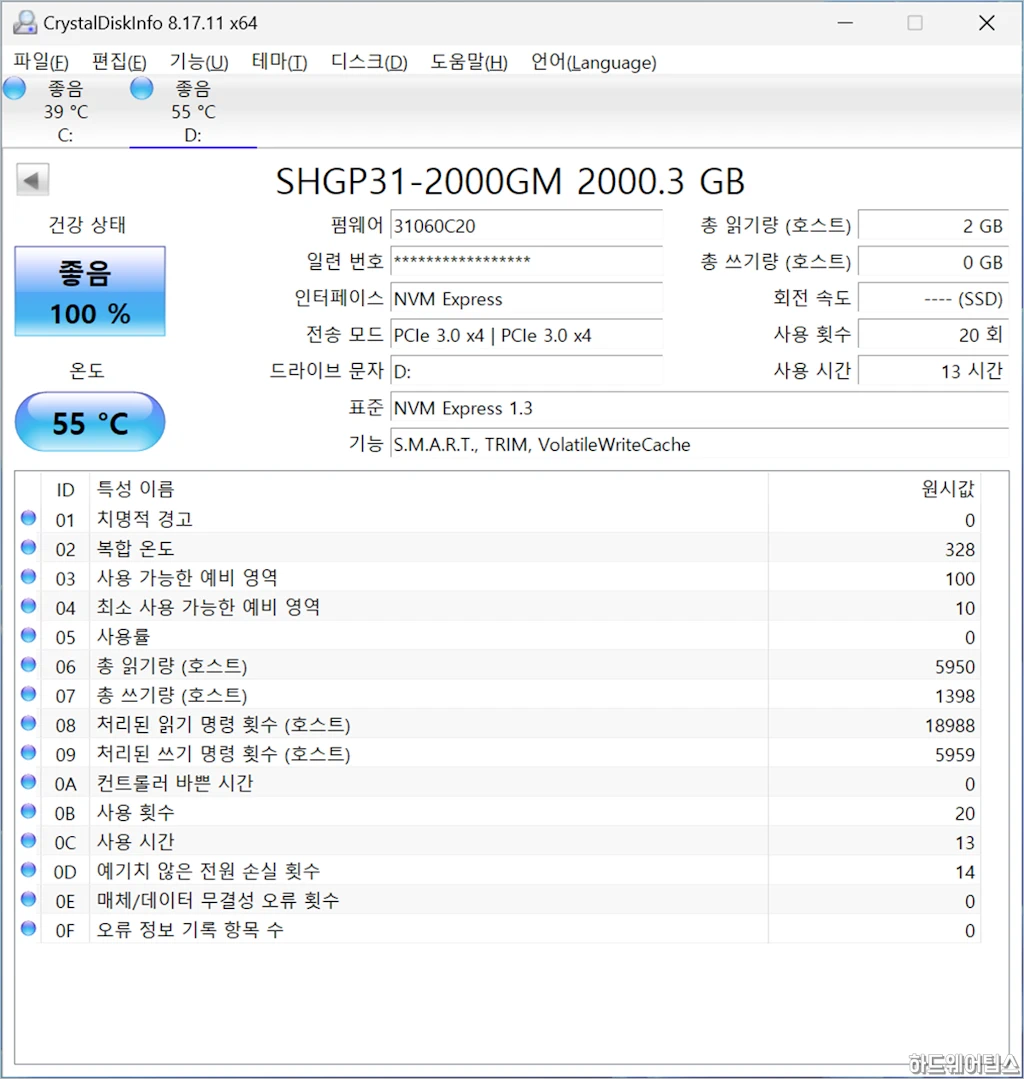Click status dot for 03 사용 가능한 예비 영역
Image resolution: width=1024 pixels, height=1079 pixels.
[x=28, y=577]
